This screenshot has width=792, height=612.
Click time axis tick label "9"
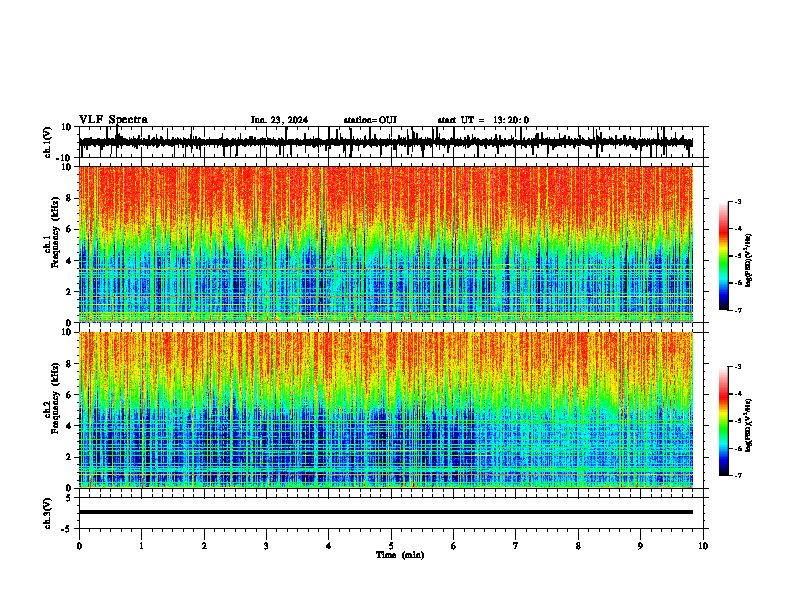640,546
